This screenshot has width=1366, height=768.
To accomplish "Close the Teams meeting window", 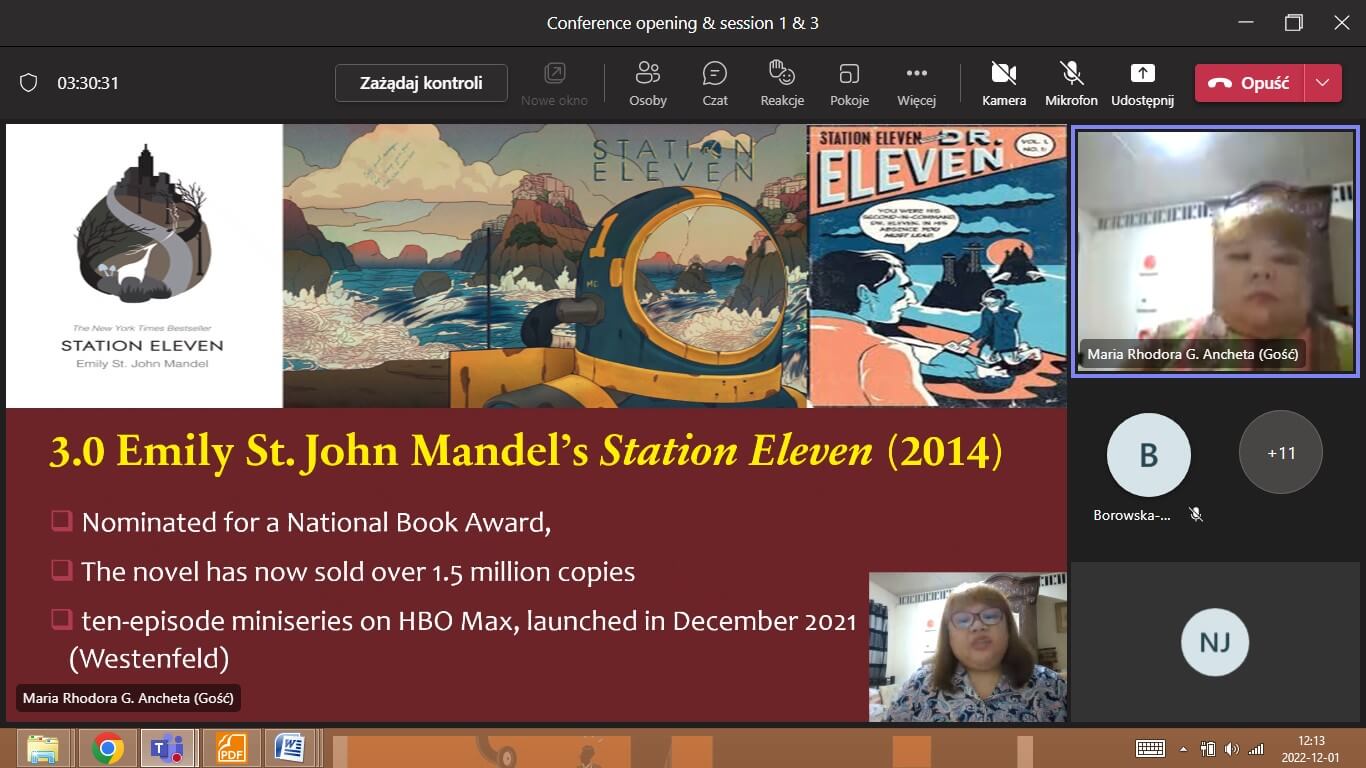I will tap(1342, 22).
